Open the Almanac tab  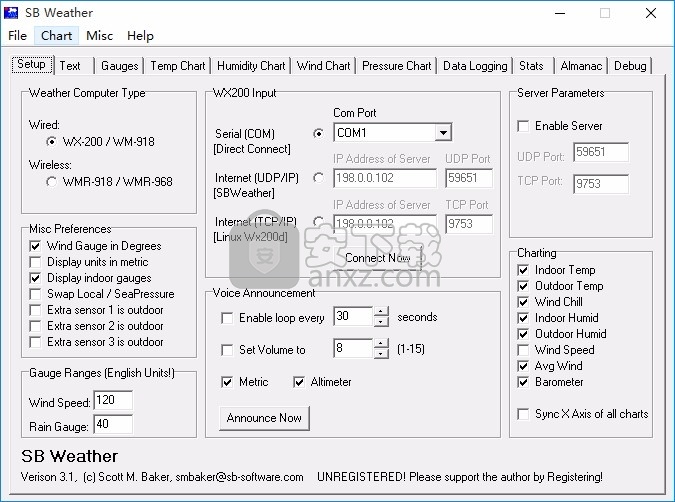pos(581,66)
